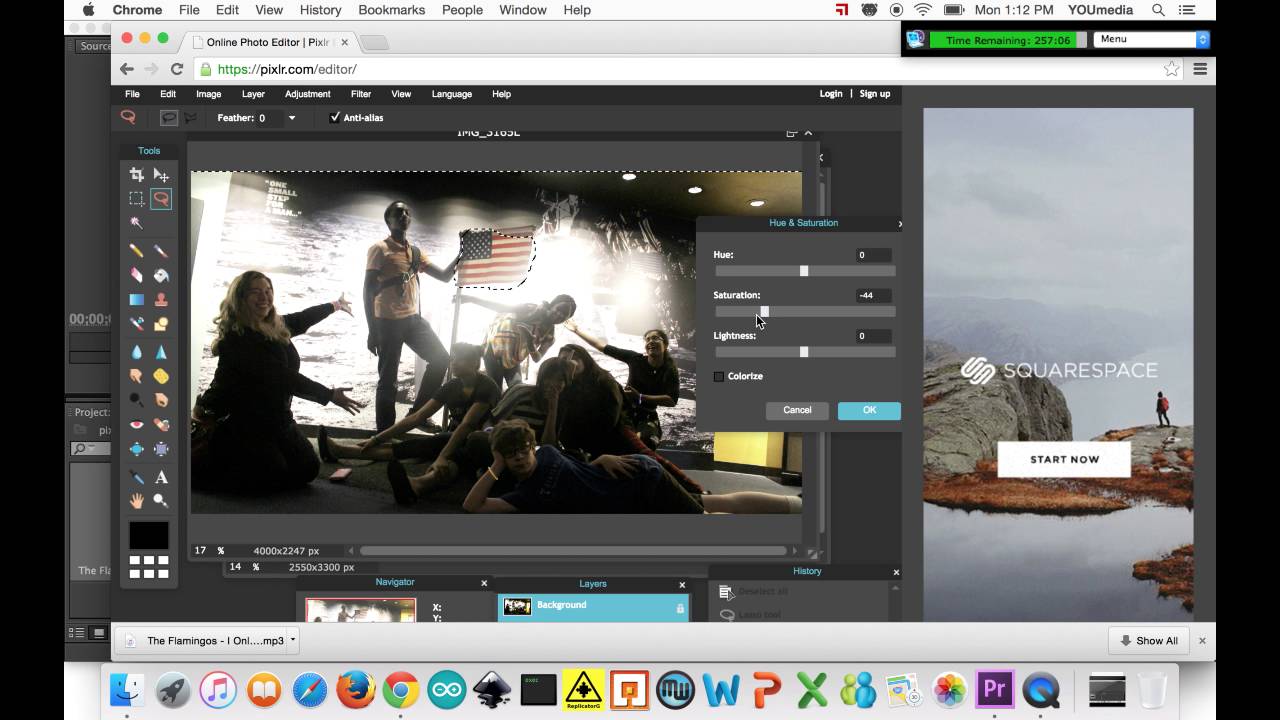Select the Red Eye Reduction tool
The width and height of the screenshot is (1280, 720).
pyautogui.click(x=137, y=425)
